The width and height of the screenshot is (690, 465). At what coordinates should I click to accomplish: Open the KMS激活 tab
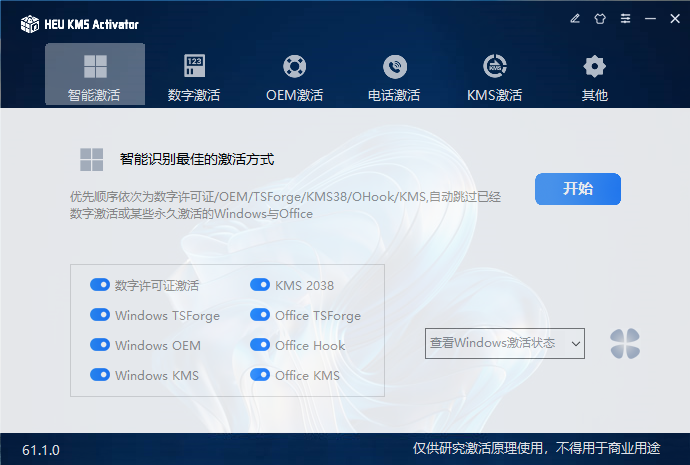pyautogui.click(x=495, y=77)
